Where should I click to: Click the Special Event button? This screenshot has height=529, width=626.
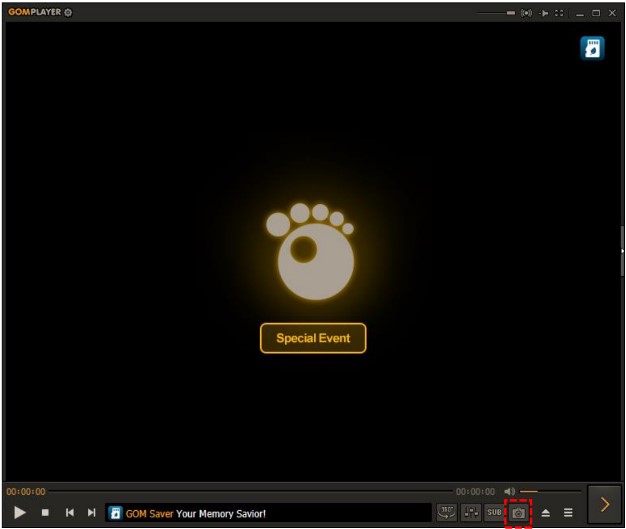[313, 338]
